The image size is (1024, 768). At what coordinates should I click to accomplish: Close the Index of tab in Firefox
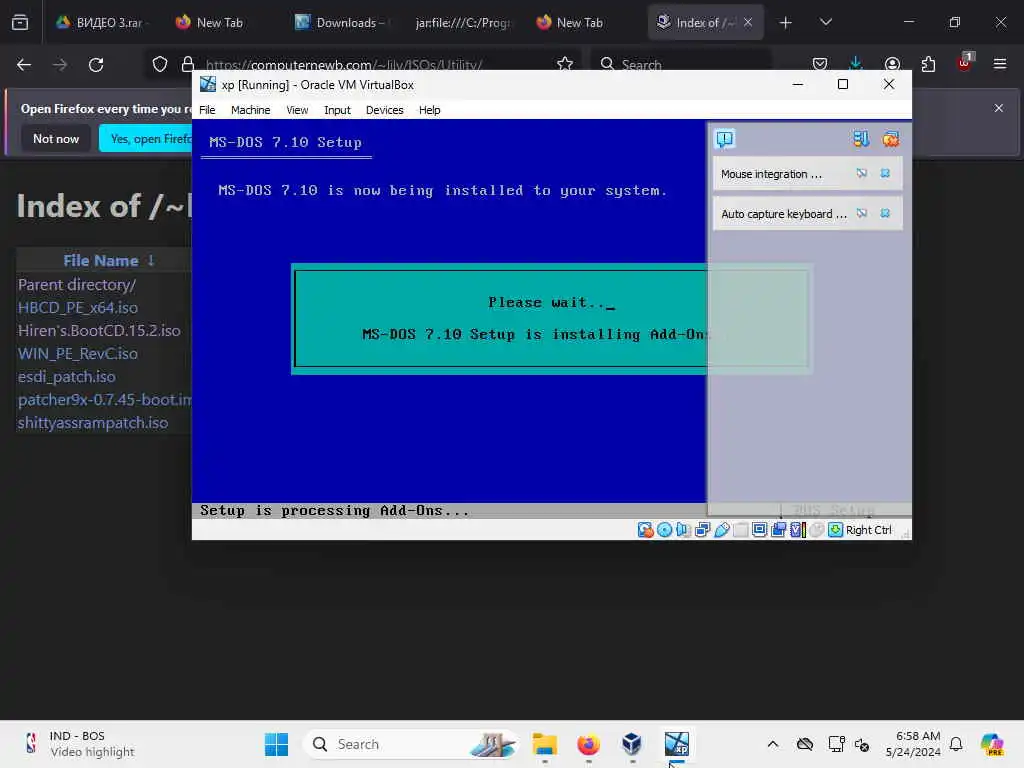tap(748, 22)
